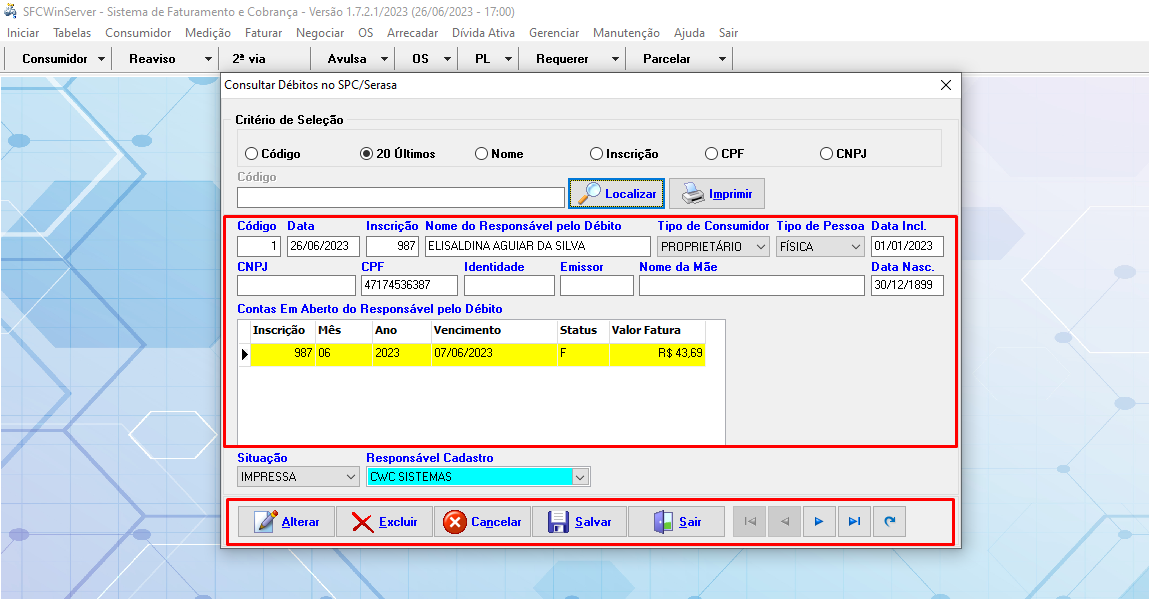The image size is (1149, 599).
Task: Click the Imprimir printer button
Action: [x=716, y=193]
